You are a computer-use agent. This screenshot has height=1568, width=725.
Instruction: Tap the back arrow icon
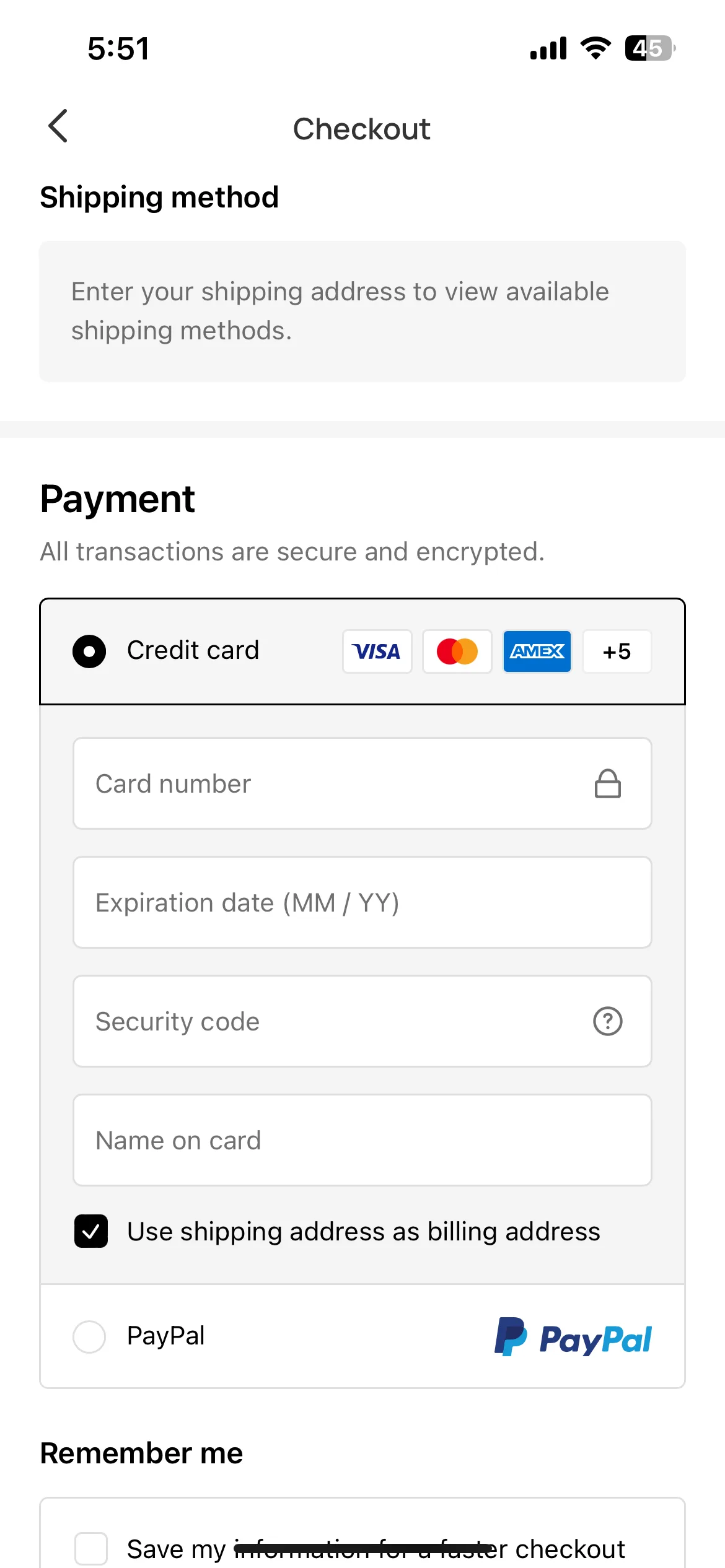(58, 126)
